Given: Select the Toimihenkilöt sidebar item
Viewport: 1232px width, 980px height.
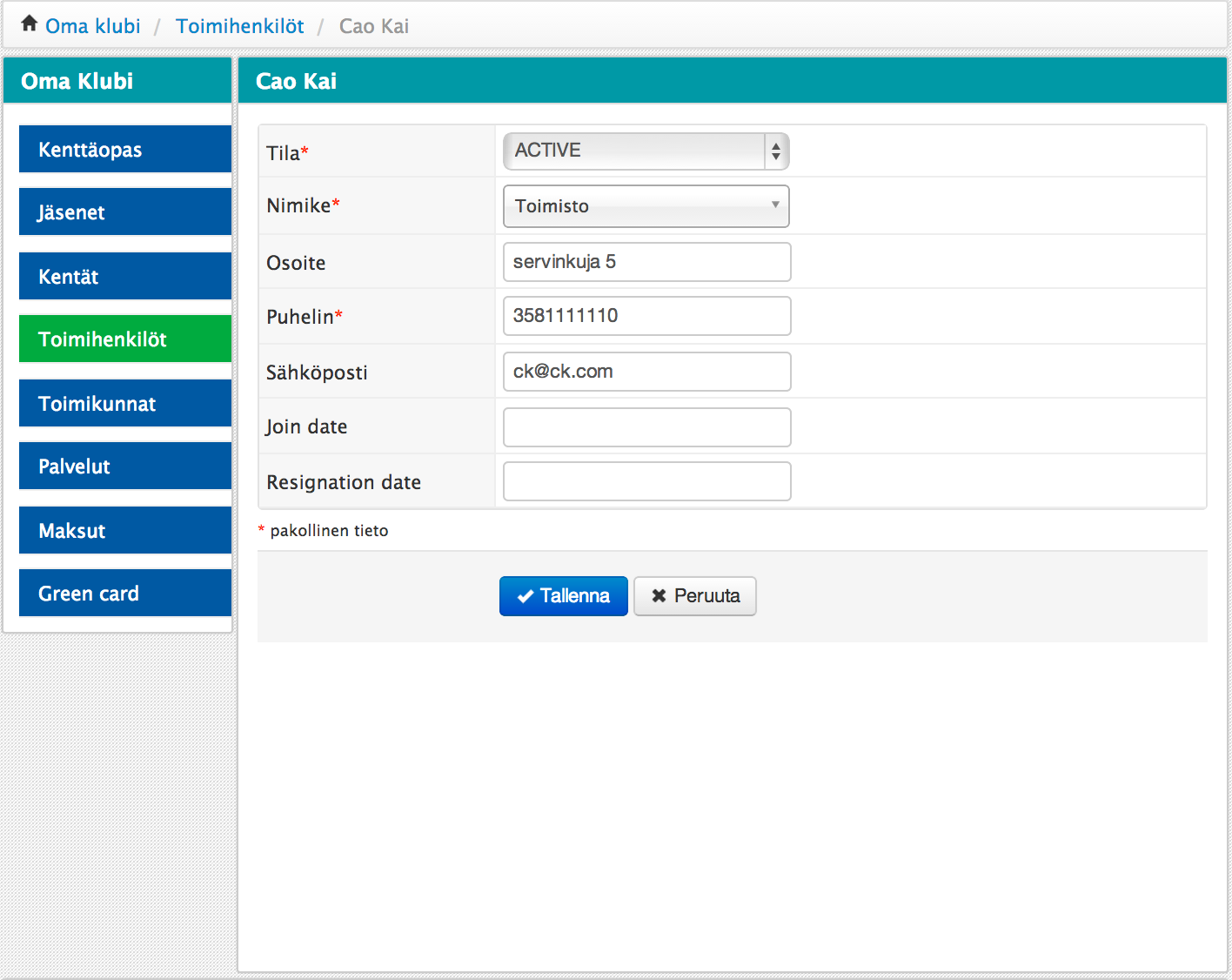Looking at the screenshot, I should coord(125,339).
